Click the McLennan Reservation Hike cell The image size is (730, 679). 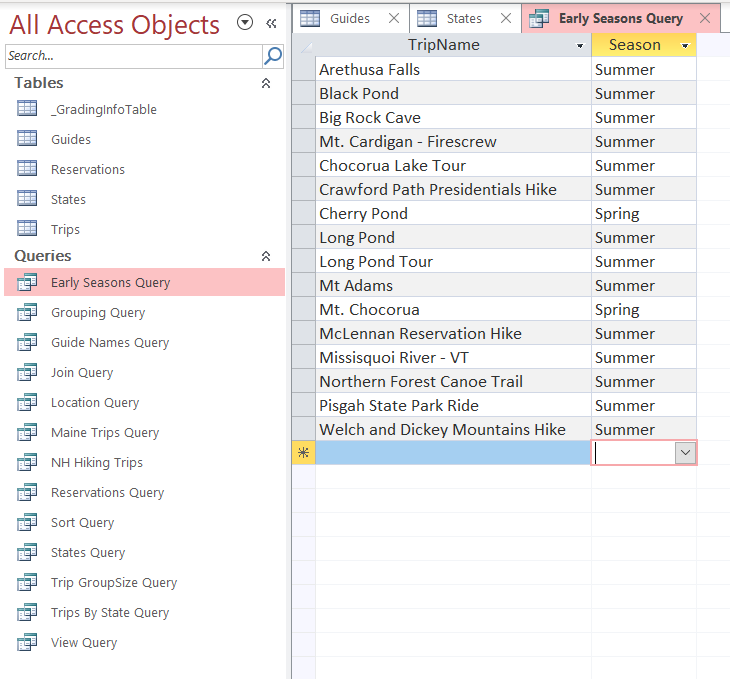(x=453, y=333)
